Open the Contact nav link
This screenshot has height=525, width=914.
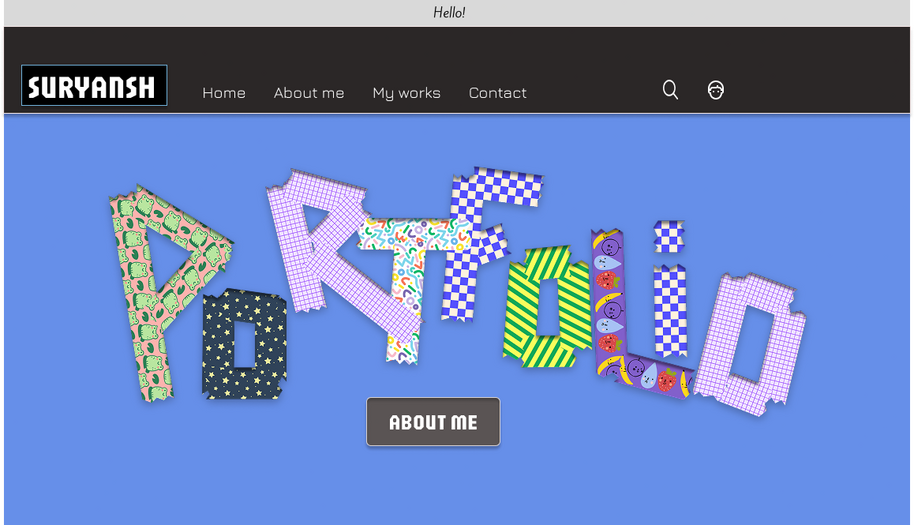coord(497,93)
